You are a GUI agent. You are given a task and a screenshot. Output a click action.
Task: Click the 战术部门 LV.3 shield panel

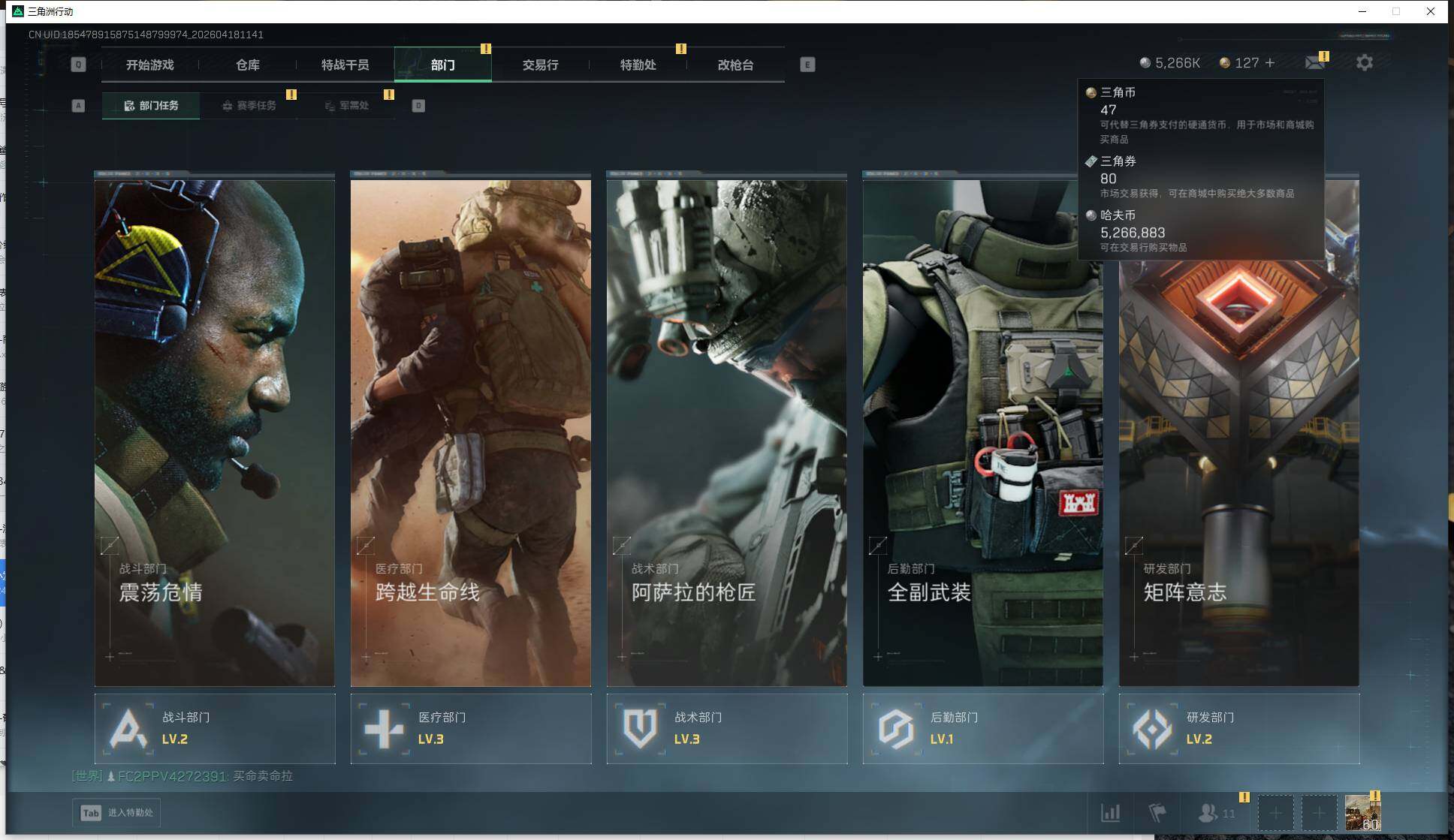tap(727, 728)
